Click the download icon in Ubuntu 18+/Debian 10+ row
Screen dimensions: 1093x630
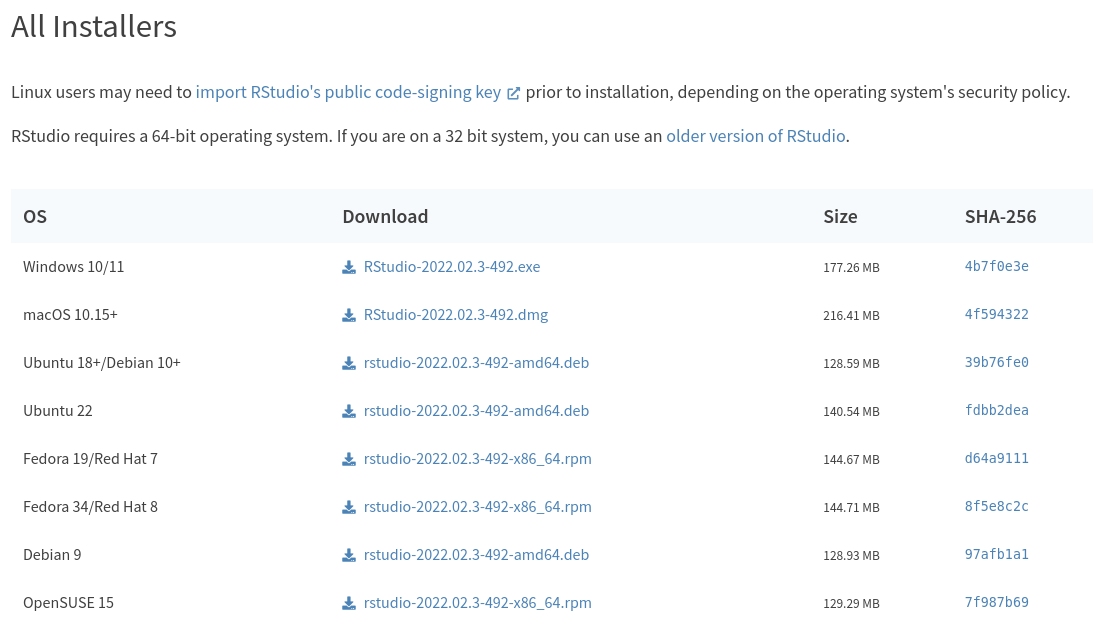click(x=349, y=364)
